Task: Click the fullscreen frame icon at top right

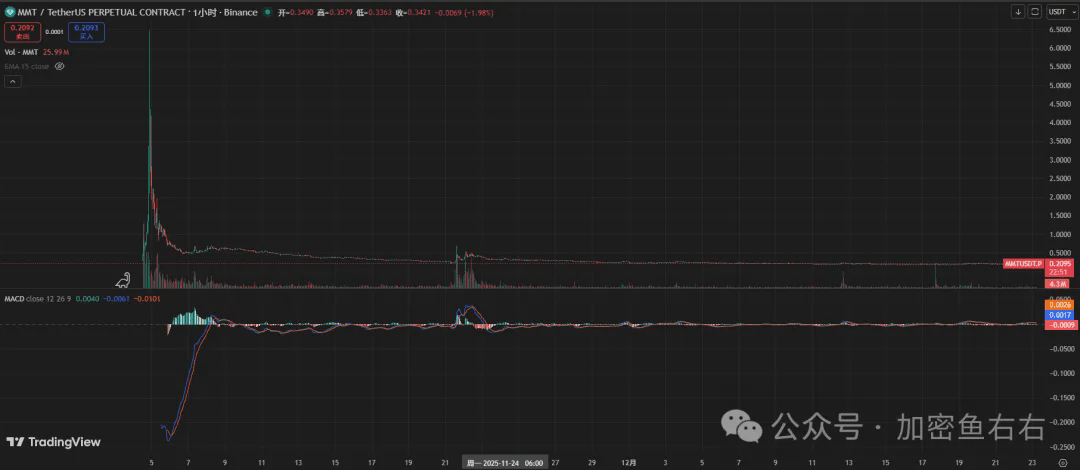Action: [x=1035, y=12]
